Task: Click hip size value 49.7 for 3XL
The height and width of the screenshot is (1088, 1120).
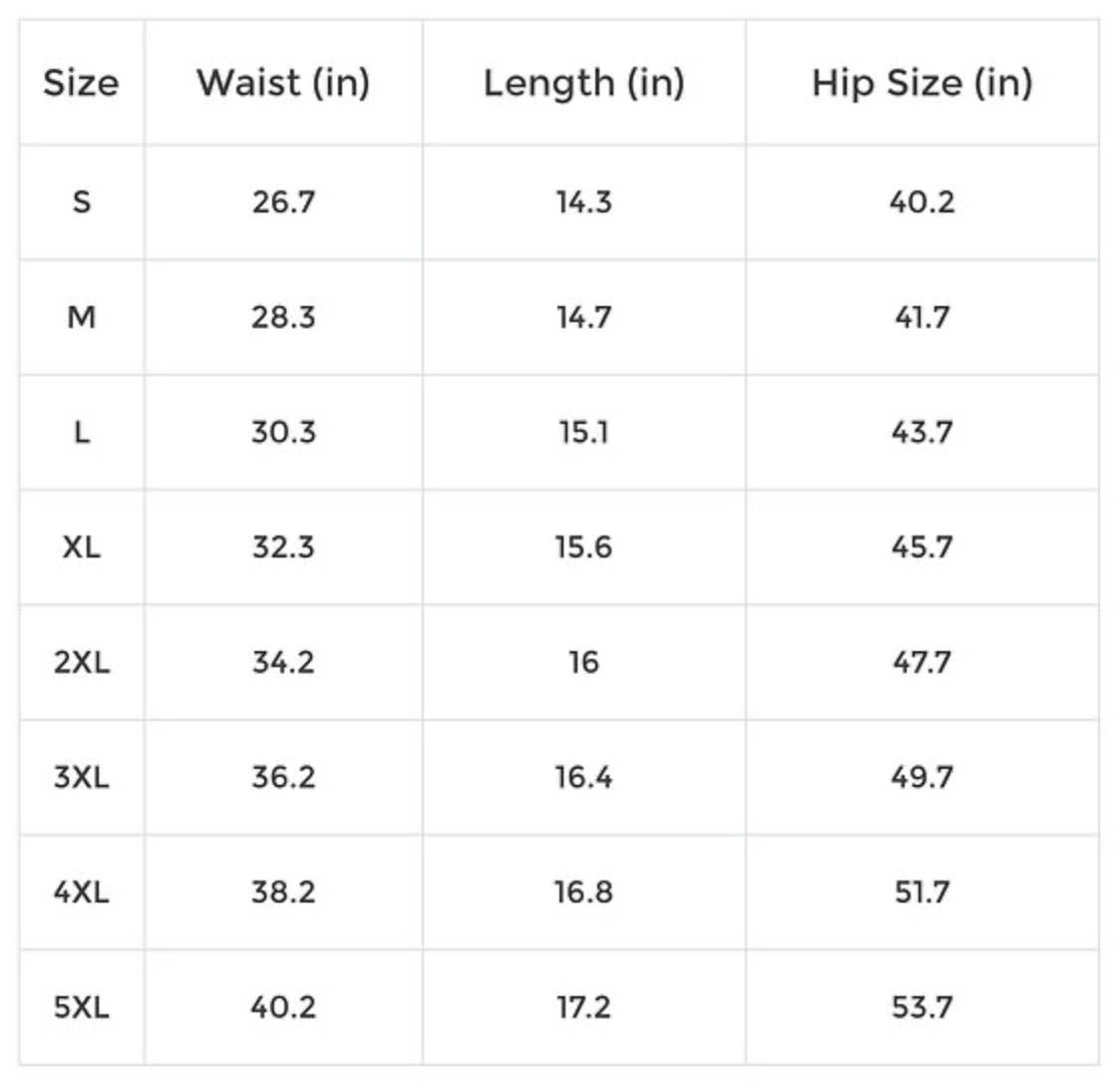Action: click(923, 777)
